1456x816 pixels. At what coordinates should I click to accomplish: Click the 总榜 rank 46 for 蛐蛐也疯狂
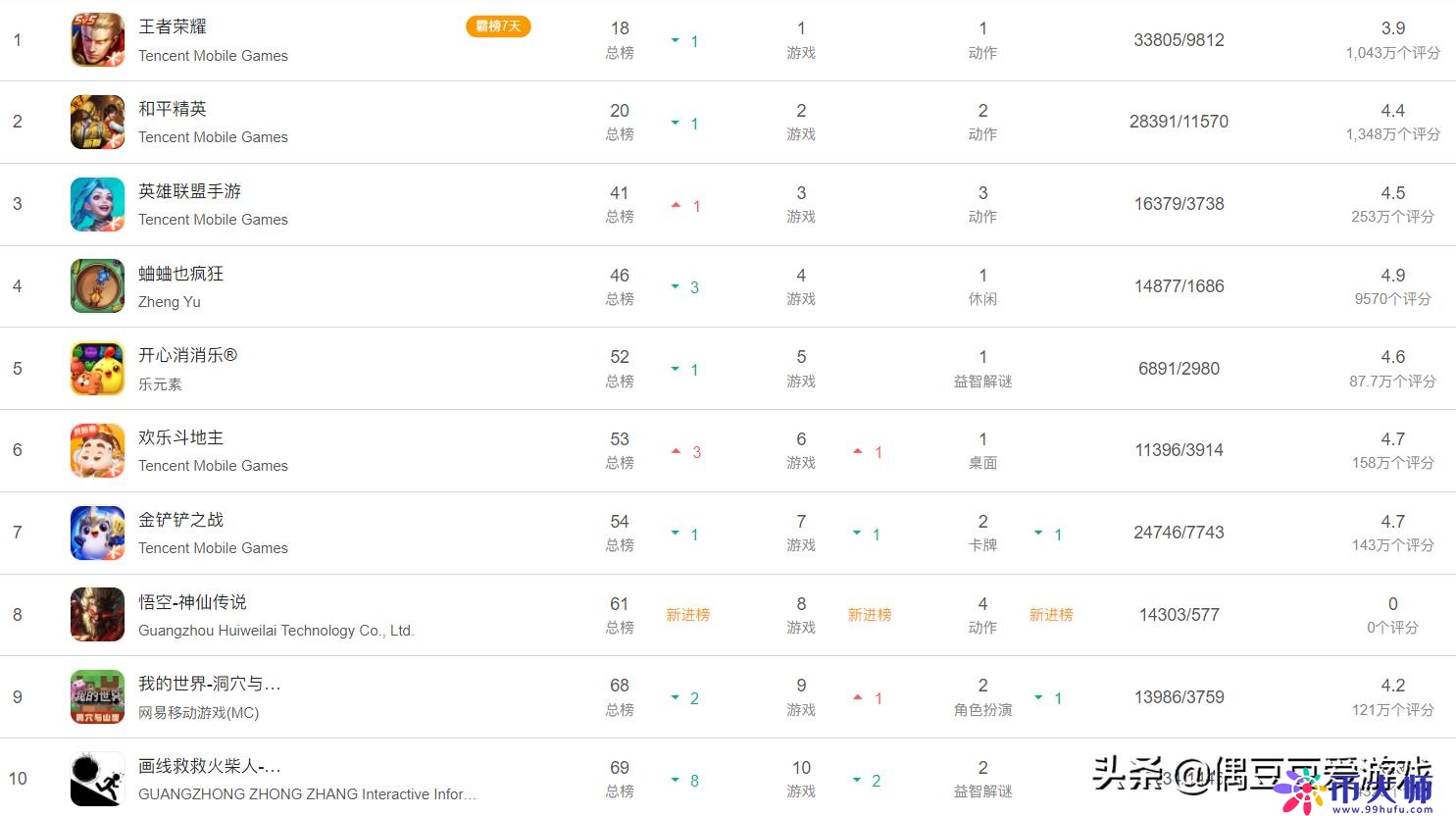tap(620, 286)
